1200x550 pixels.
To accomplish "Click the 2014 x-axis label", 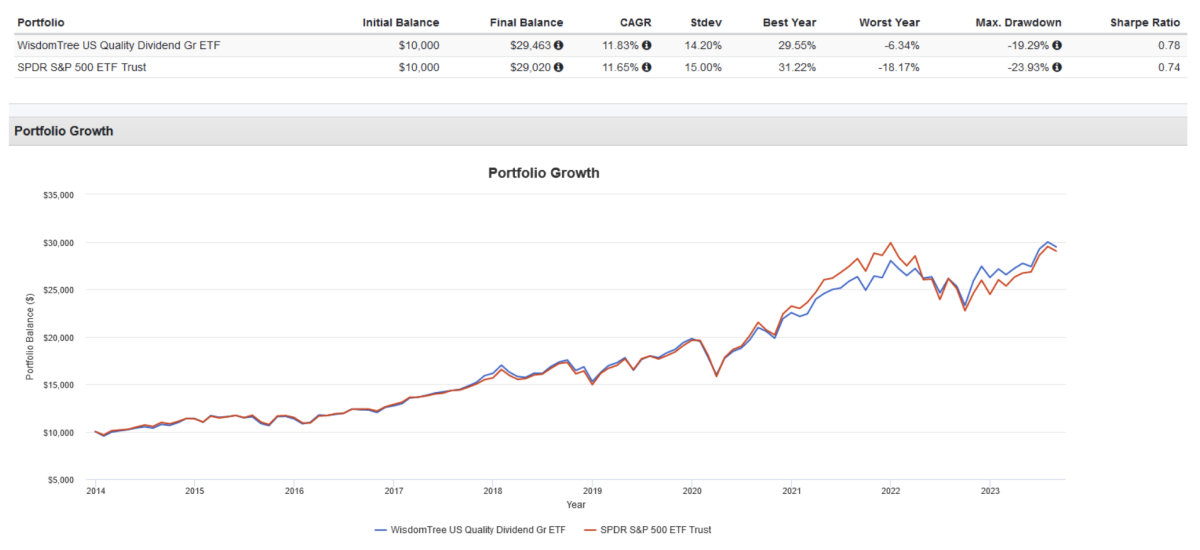I will point(95,492).
